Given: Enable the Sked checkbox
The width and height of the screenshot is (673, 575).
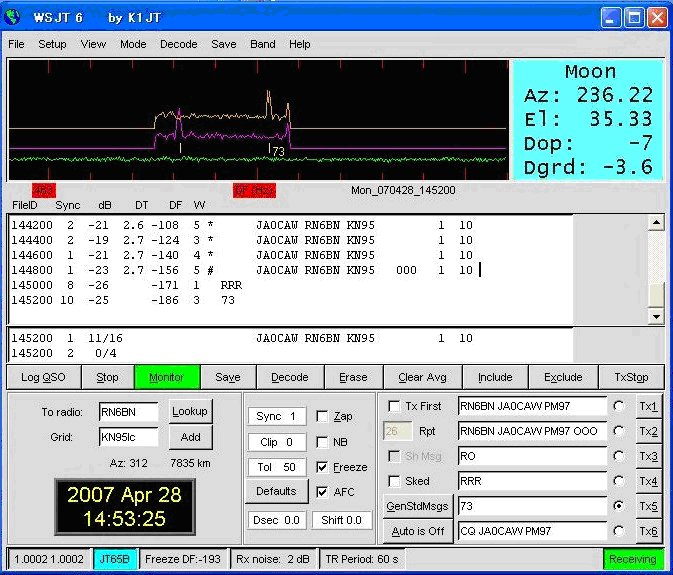Looking at the screenshot, I should [x=394, y=481].
